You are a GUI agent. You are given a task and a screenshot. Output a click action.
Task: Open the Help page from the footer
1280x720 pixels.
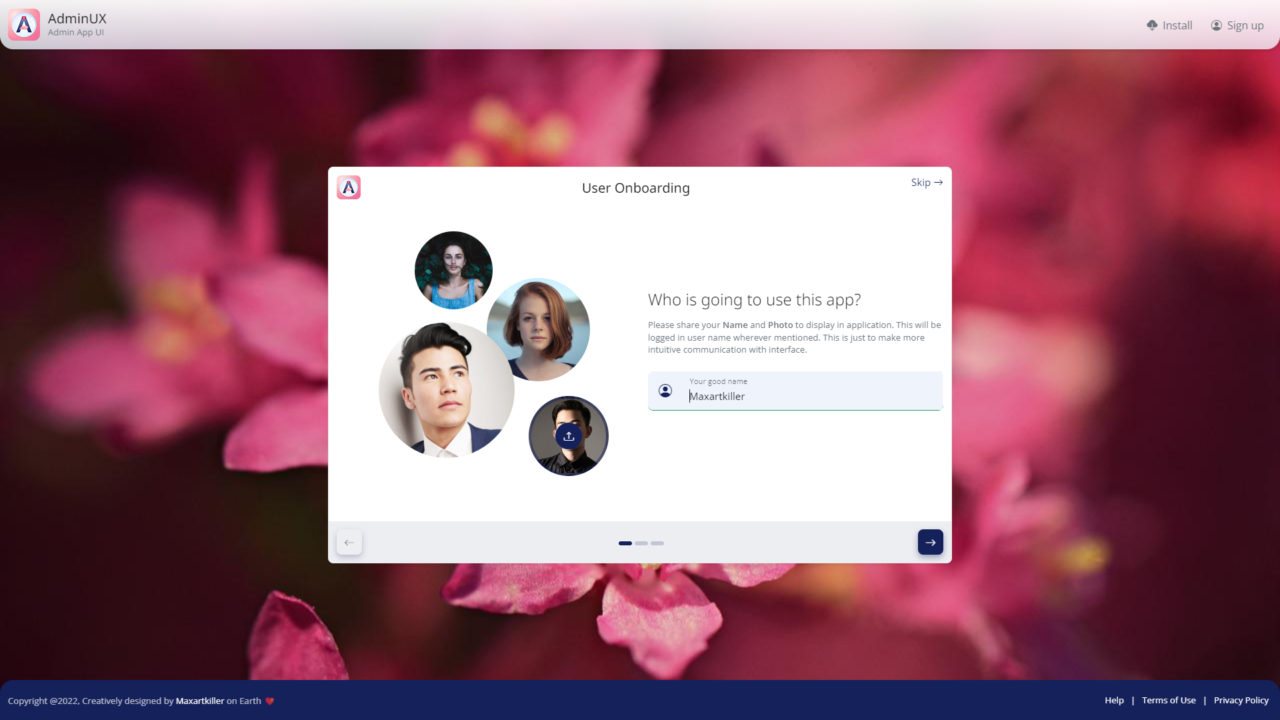coord(1114,700)
